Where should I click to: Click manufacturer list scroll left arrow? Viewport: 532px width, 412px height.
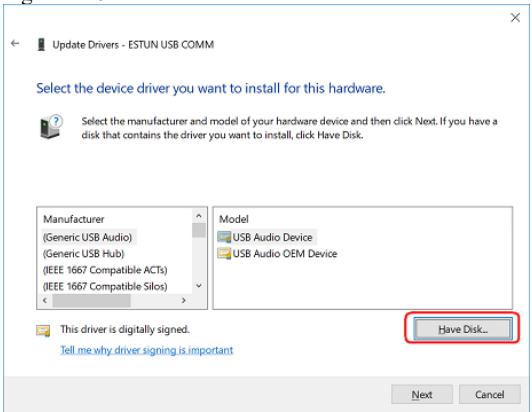[45, 300]
